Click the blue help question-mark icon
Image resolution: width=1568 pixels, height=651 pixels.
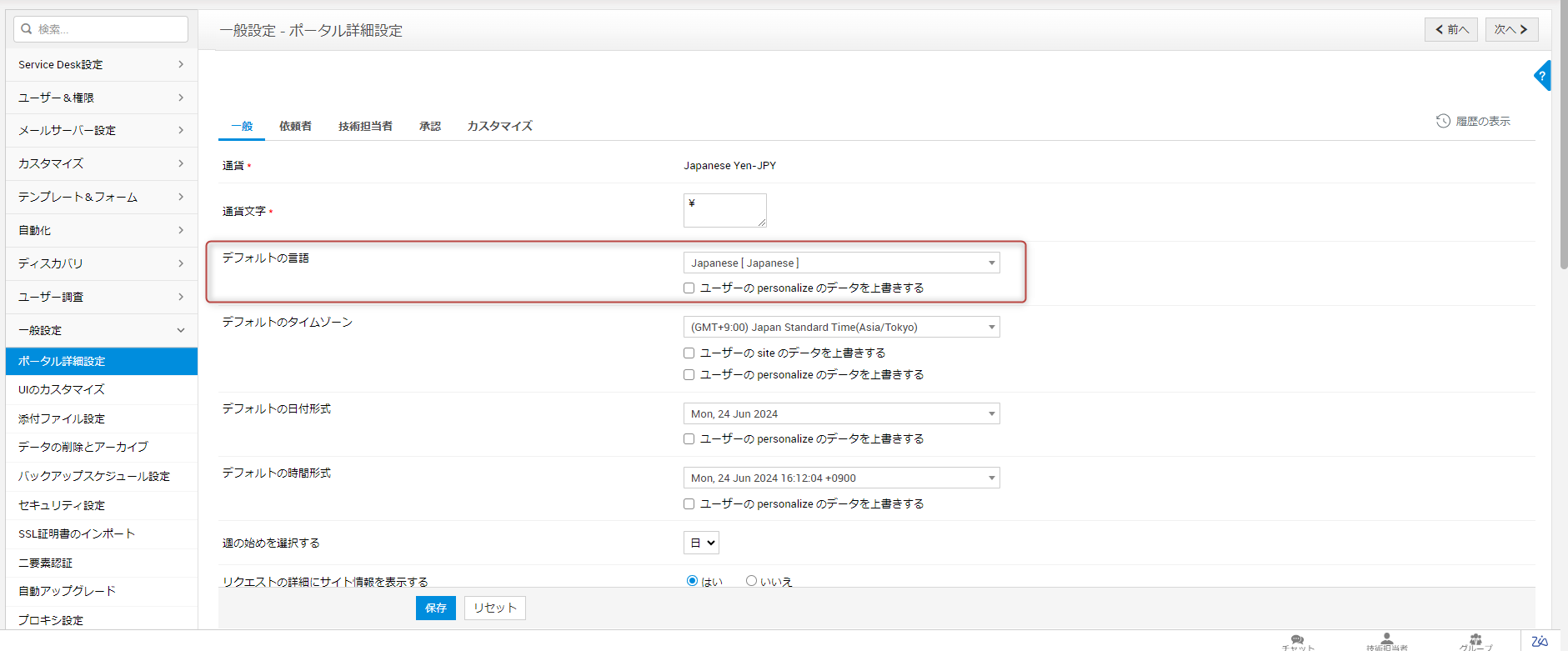coord(1542,76)
